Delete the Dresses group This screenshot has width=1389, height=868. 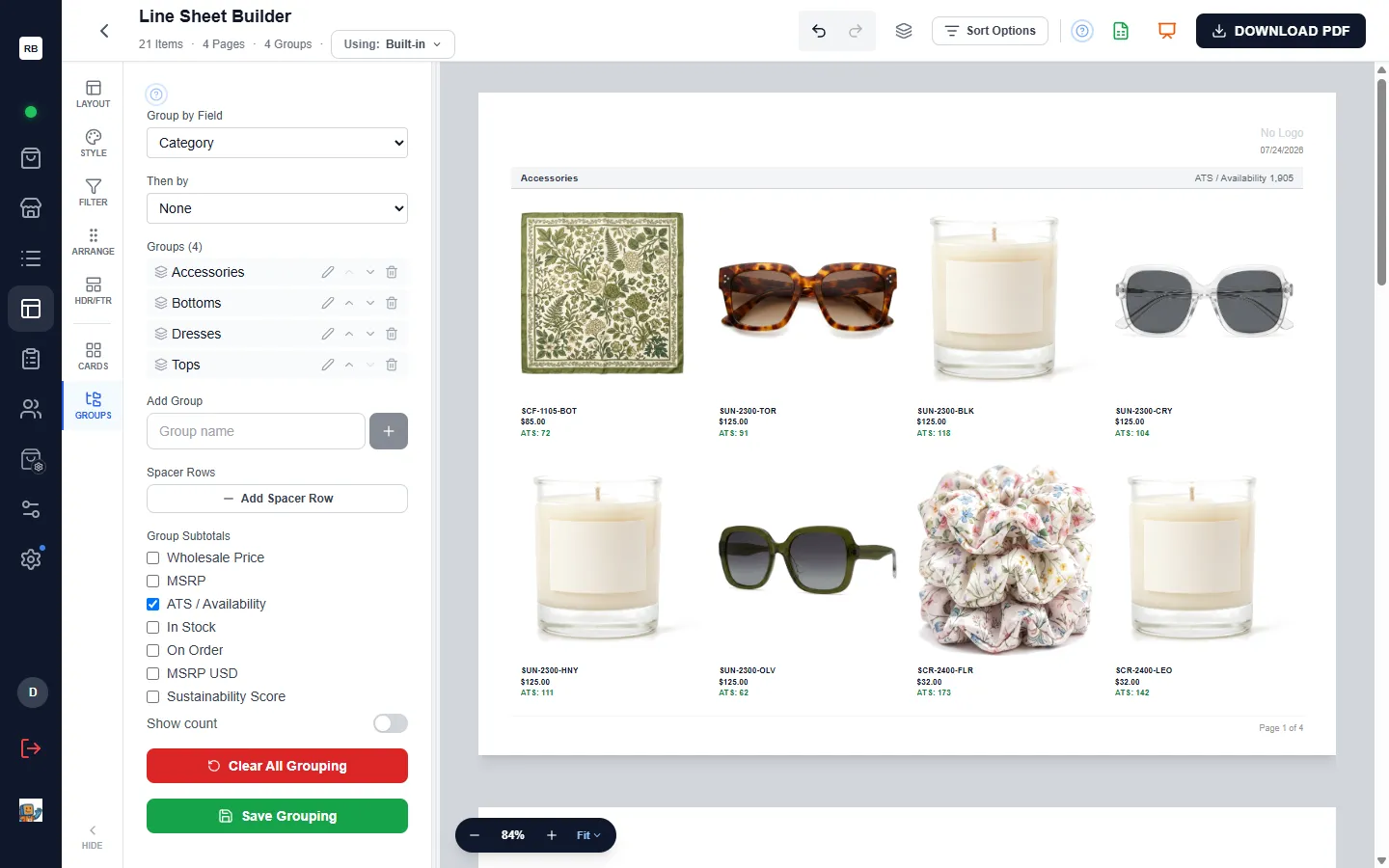(x=392, y=334)
